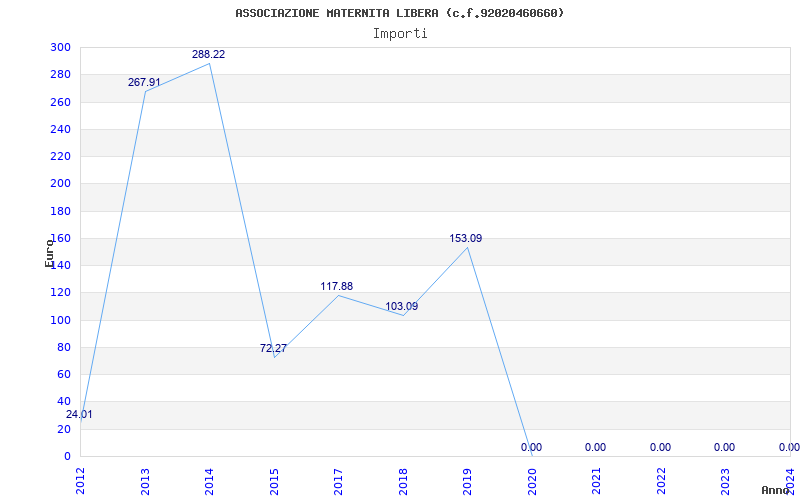
Task: Click the 2014 x-axis year label
Action: (x=210, y=481)
